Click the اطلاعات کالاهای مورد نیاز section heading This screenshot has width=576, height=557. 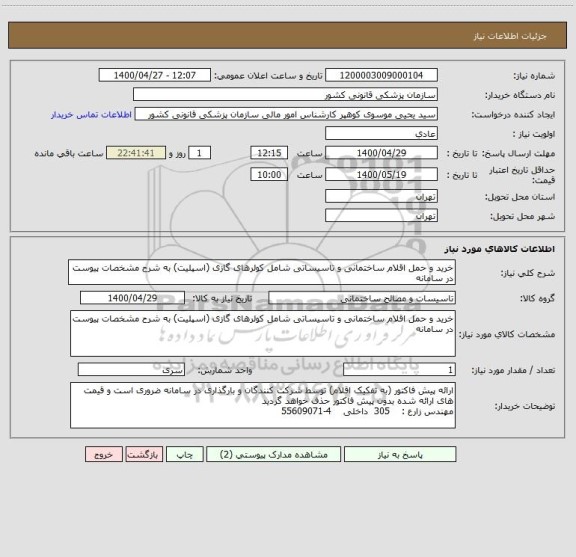pos(500,249)
